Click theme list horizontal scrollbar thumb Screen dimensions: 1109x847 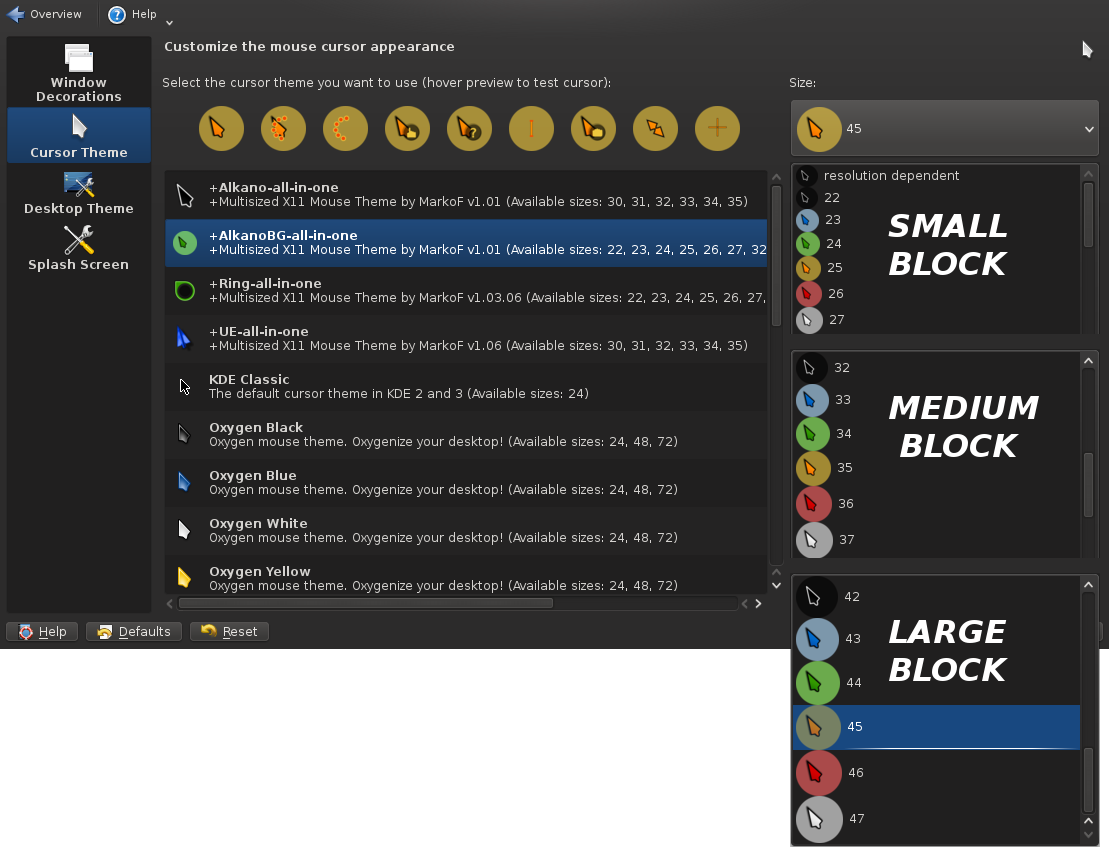click(366, 603)
